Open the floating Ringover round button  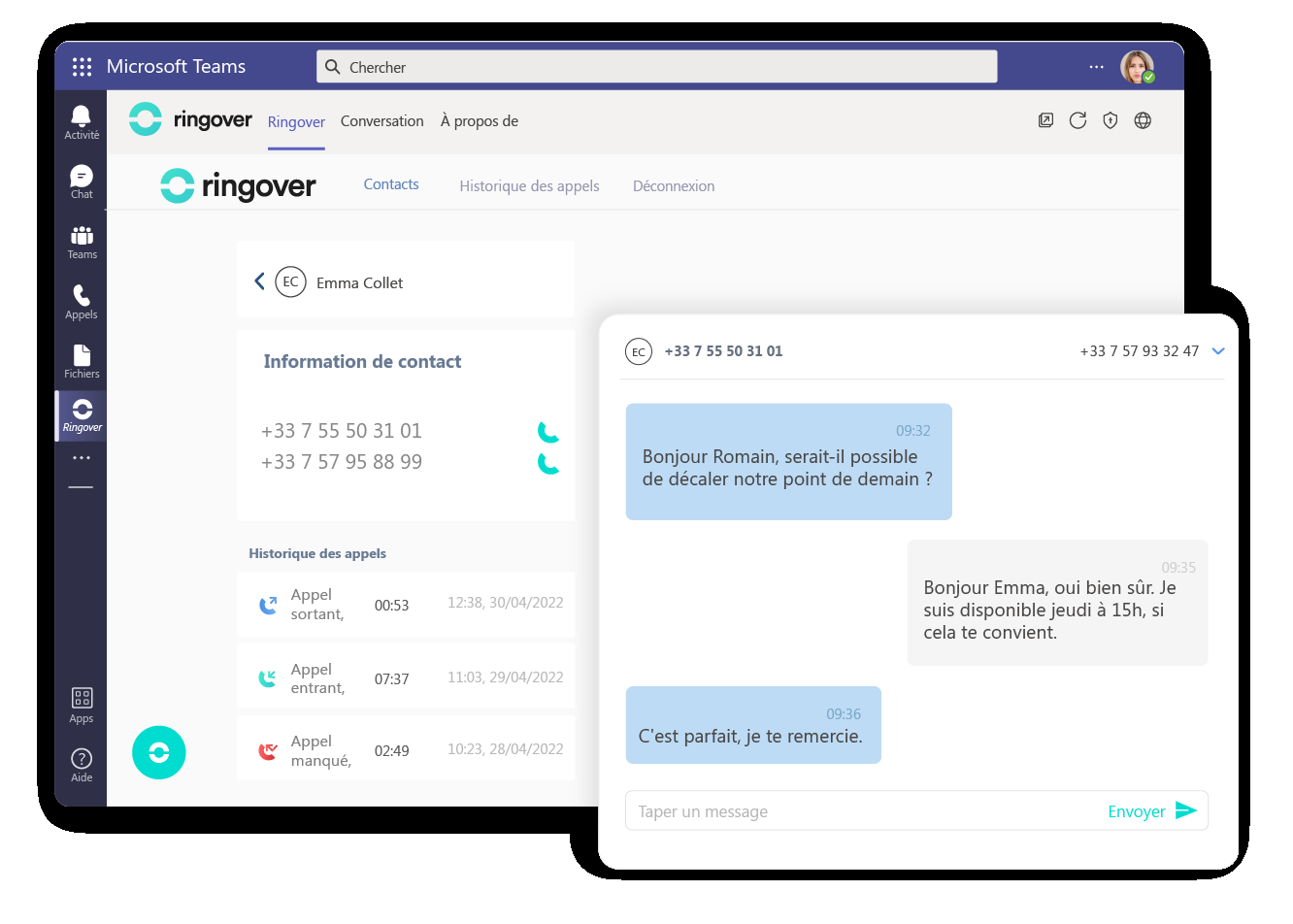159,752
